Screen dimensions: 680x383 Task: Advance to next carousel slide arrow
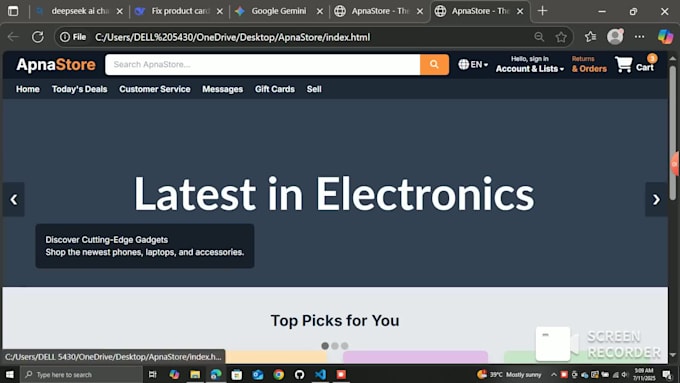656,200
